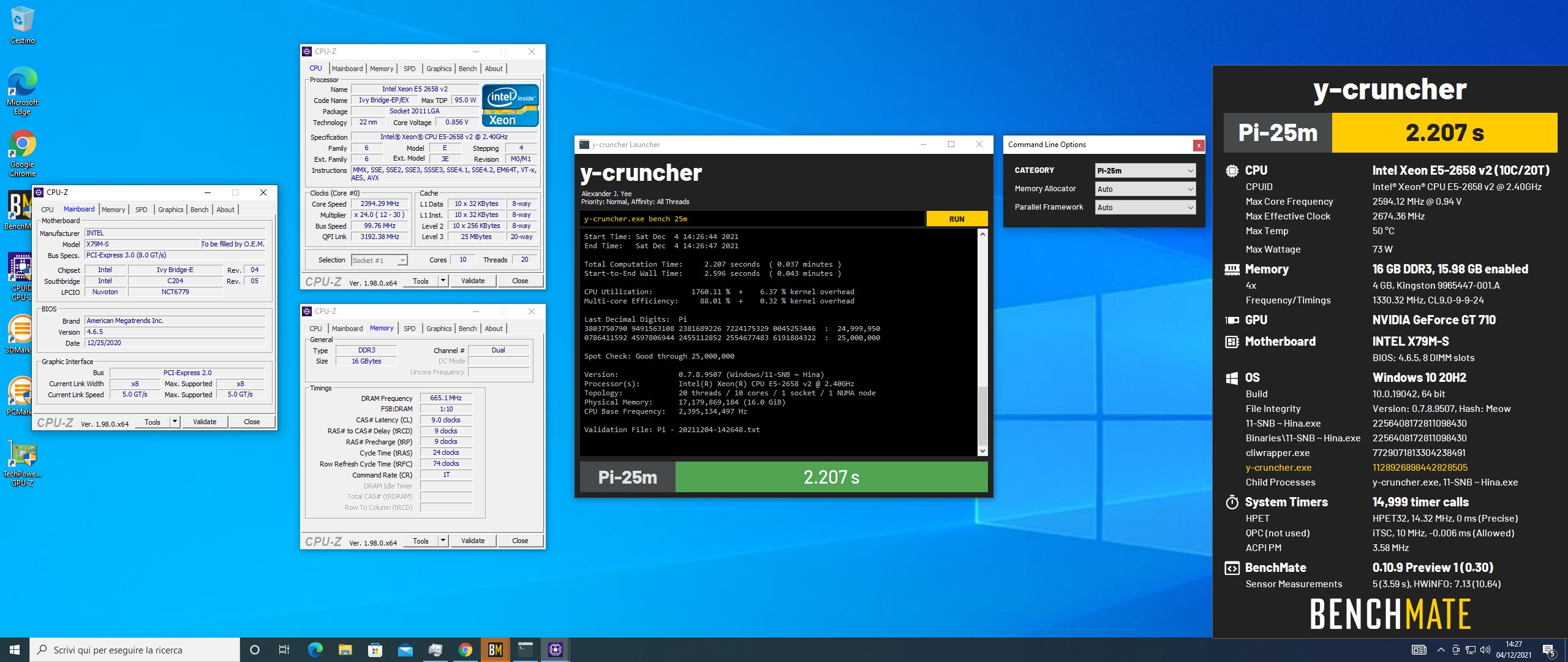Click the yellow RUN button

(957, 219)
